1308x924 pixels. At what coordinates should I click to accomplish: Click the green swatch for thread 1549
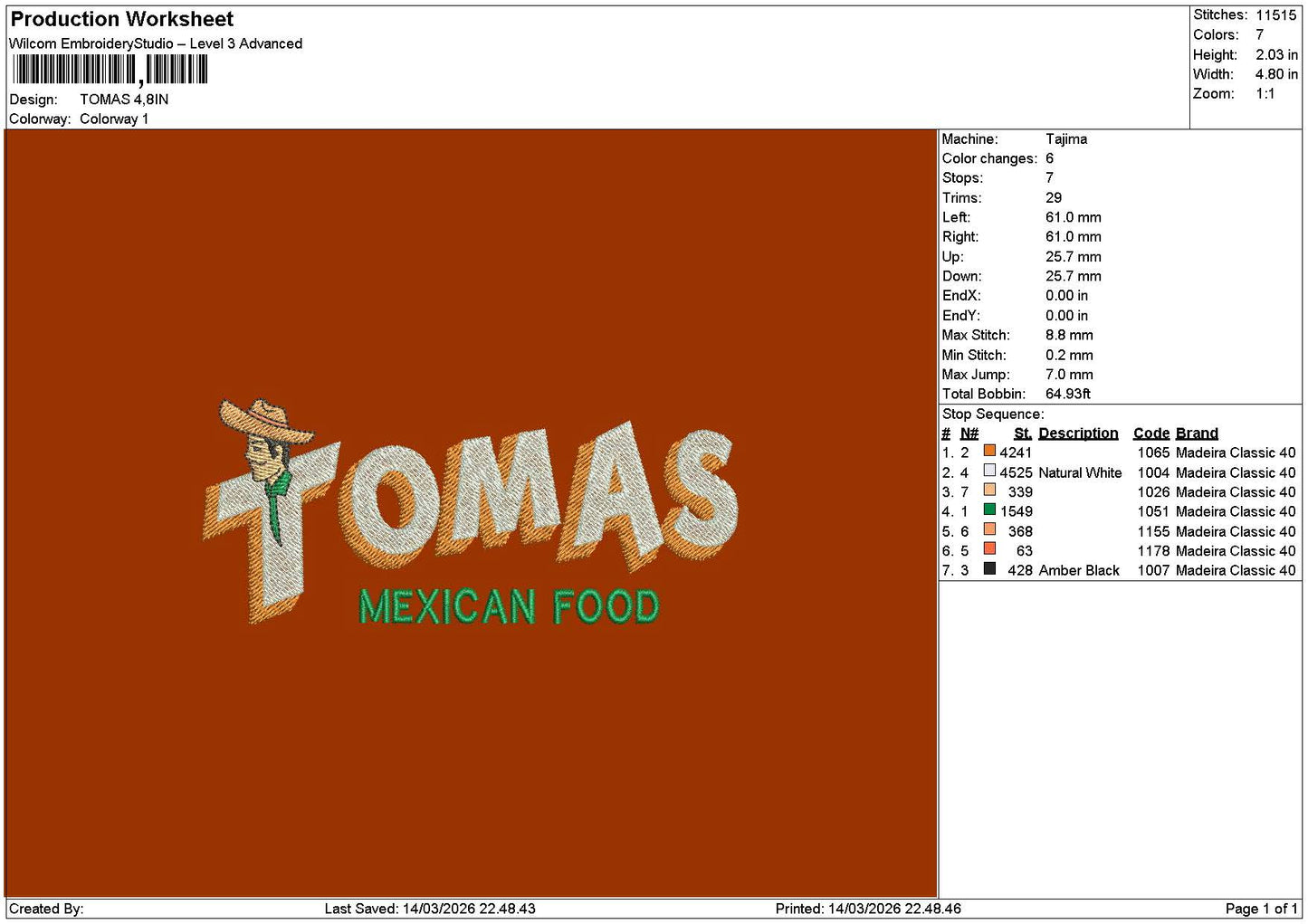click(x=989, y=510)
